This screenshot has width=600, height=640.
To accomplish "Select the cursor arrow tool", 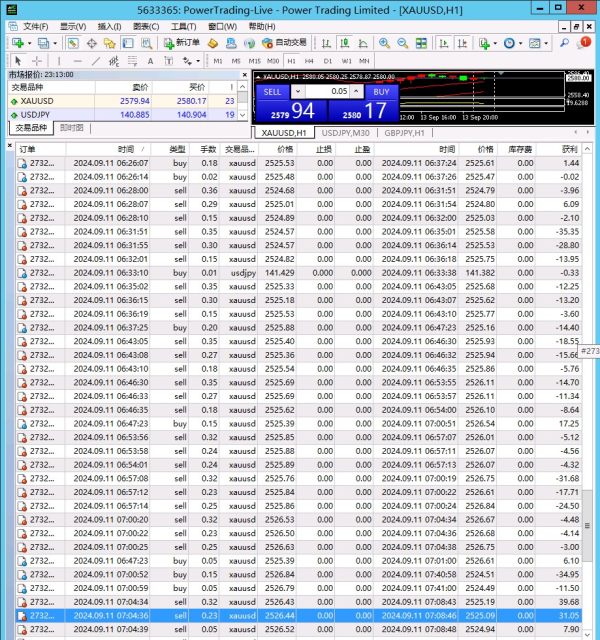I will (x=18, y=61).
